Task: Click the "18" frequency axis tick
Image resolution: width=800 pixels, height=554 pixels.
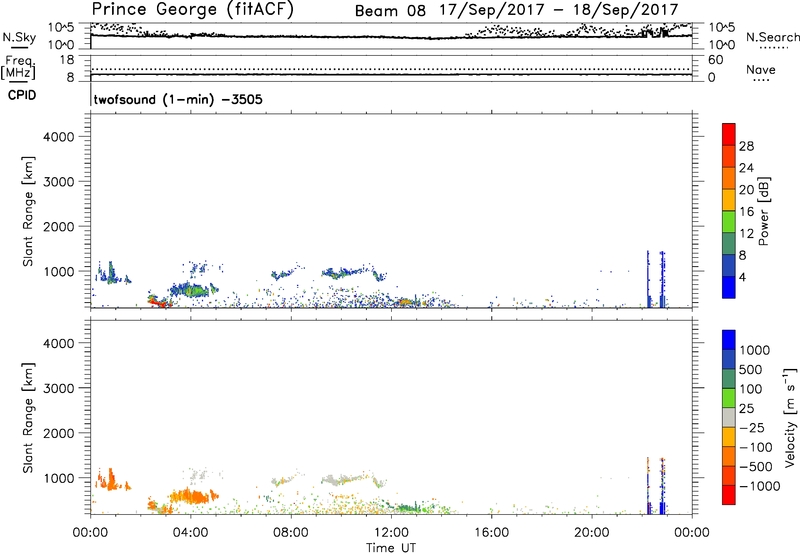Action: click(67, 60)
